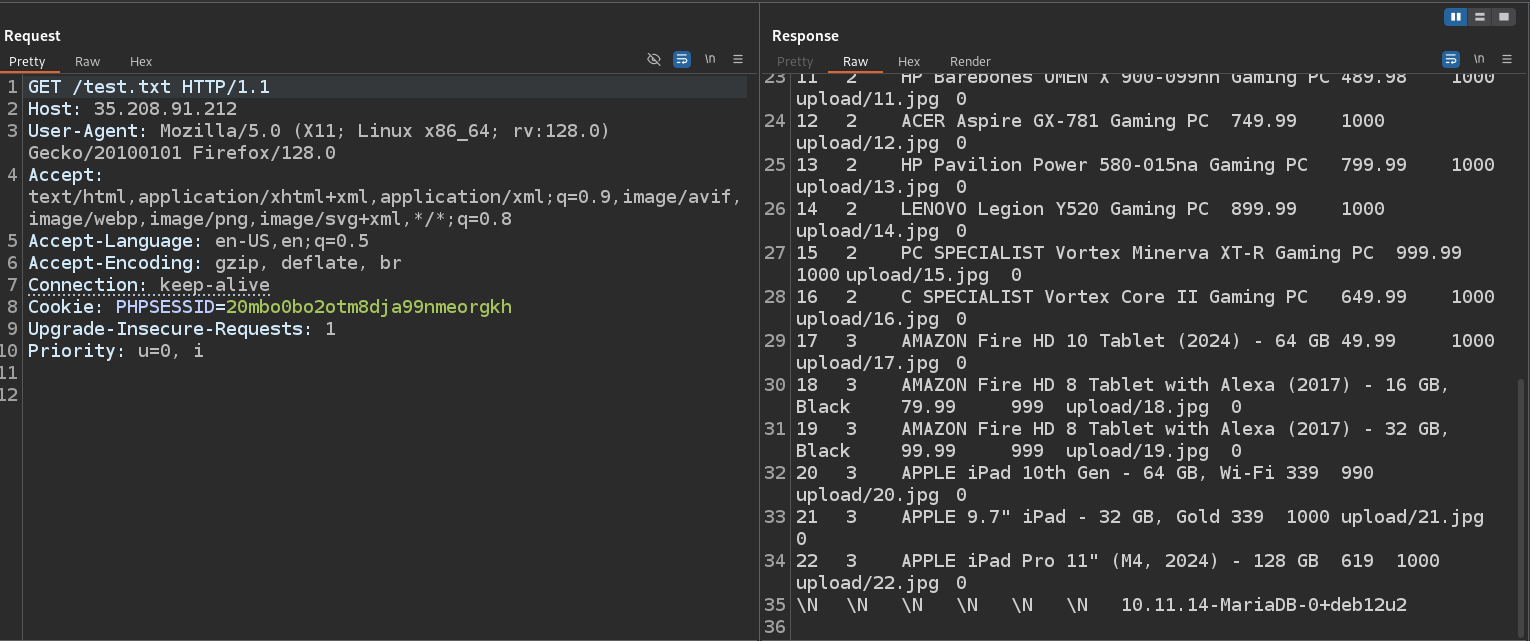Click the Response panel title

805,36
